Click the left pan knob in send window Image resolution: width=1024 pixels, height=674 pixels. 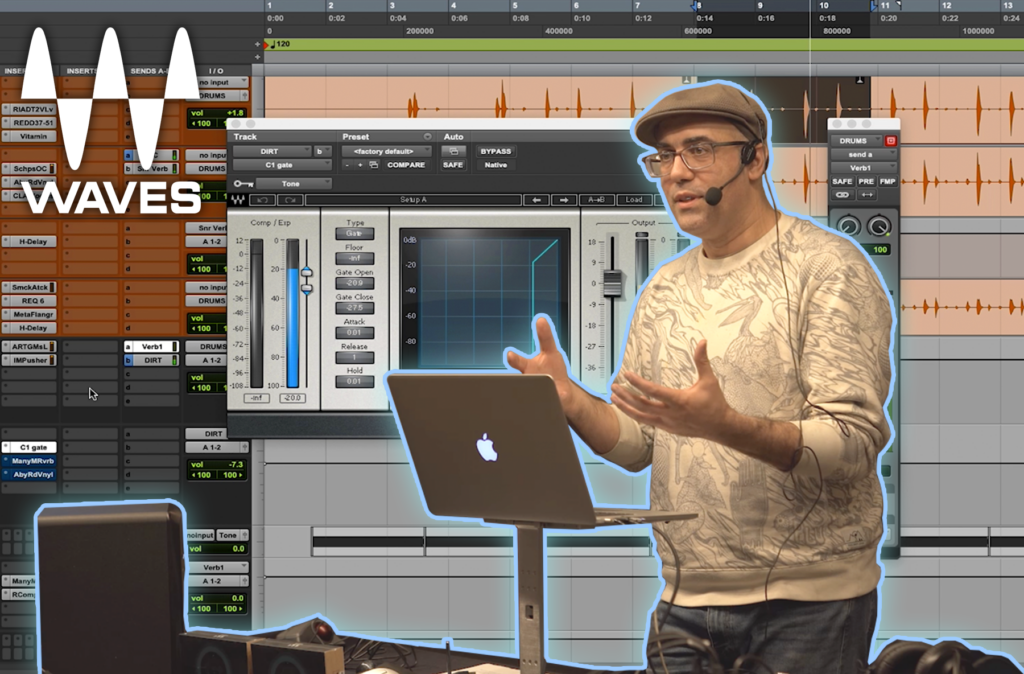[x=848, y=226]
